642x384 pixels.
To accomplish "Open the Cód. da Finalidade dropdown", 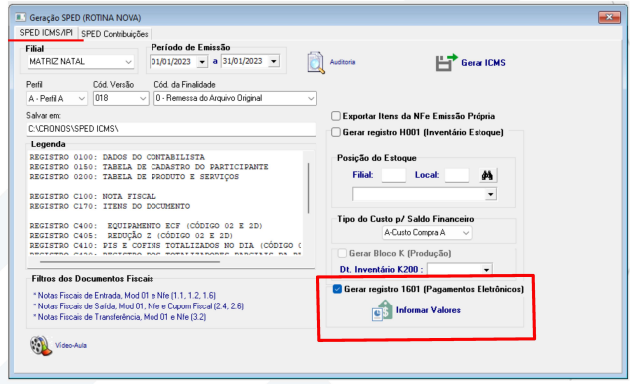I will [x=311, y=98].
